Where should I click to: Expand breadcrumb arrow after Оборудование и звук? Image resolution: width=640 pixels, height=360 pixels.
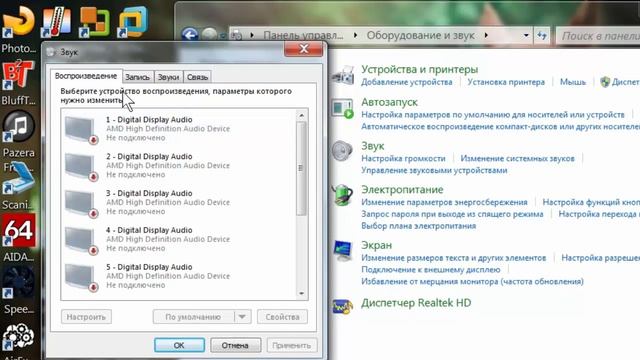486,36
